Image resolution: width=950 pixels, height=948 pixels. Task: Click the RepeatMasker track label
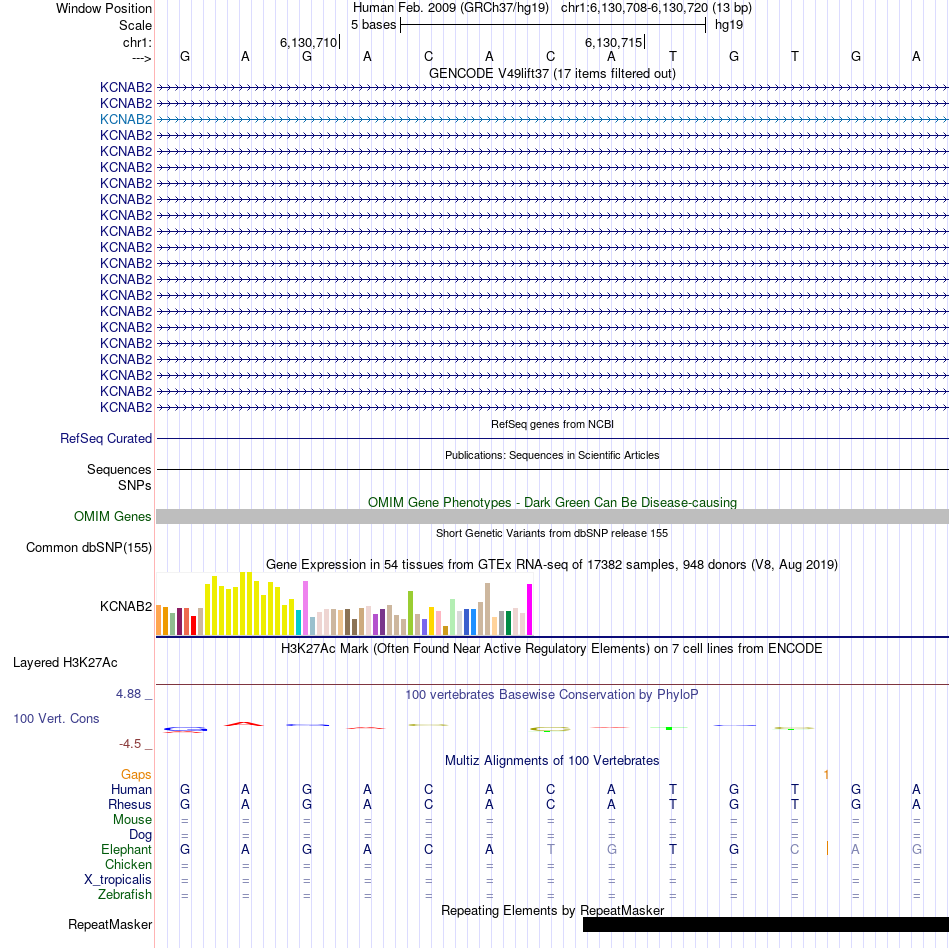[110, 924]
